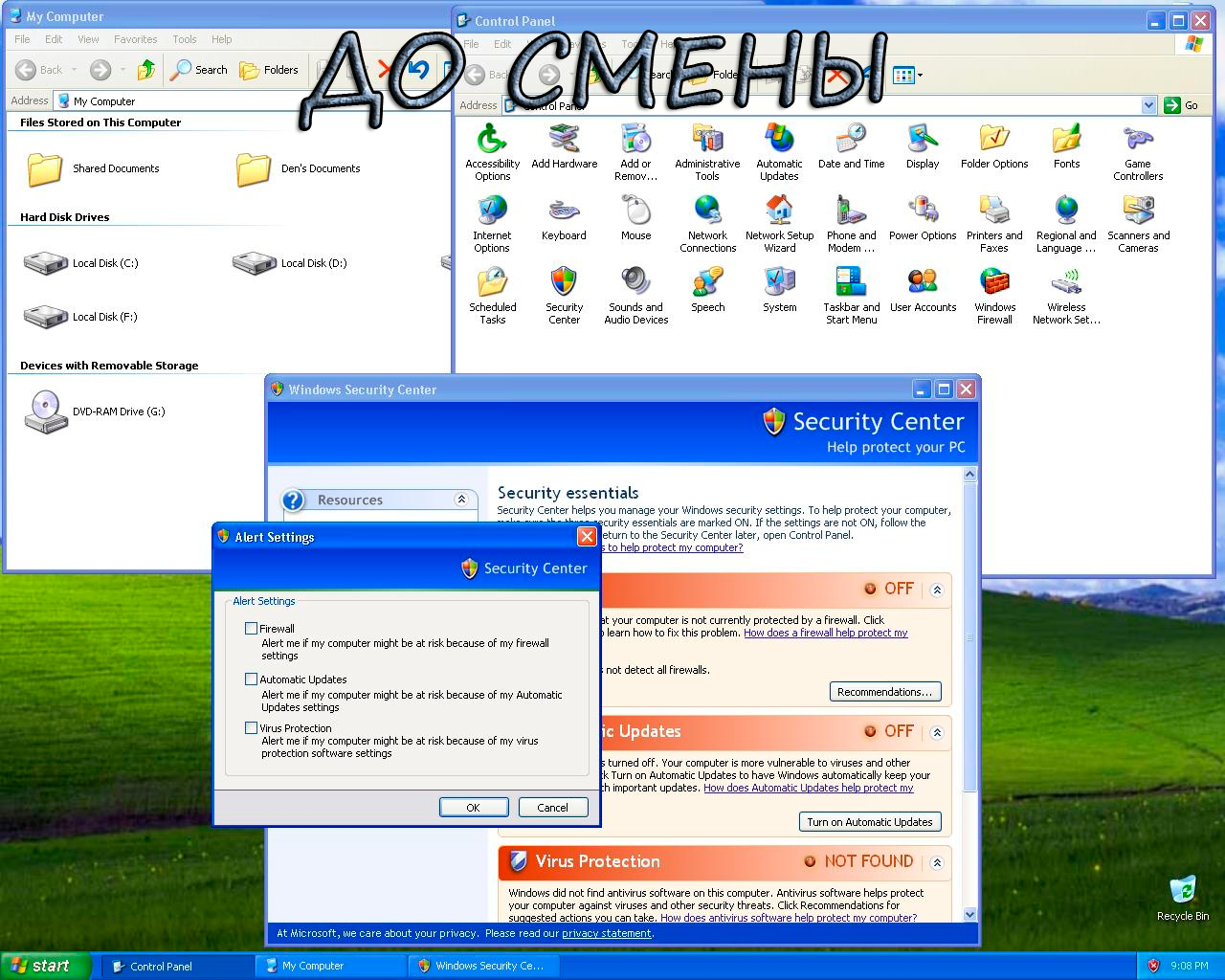
Task: Open the Mouse applet
Action: coord(635,218)
